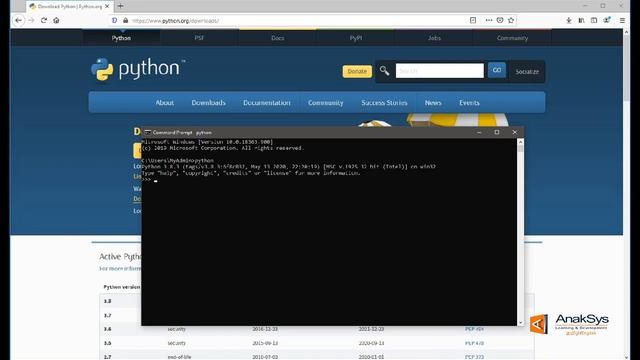This screenshot has height=360, width=640.
Task: Open the About menu item
Action: pyautogui.click(x=164, y=103)
